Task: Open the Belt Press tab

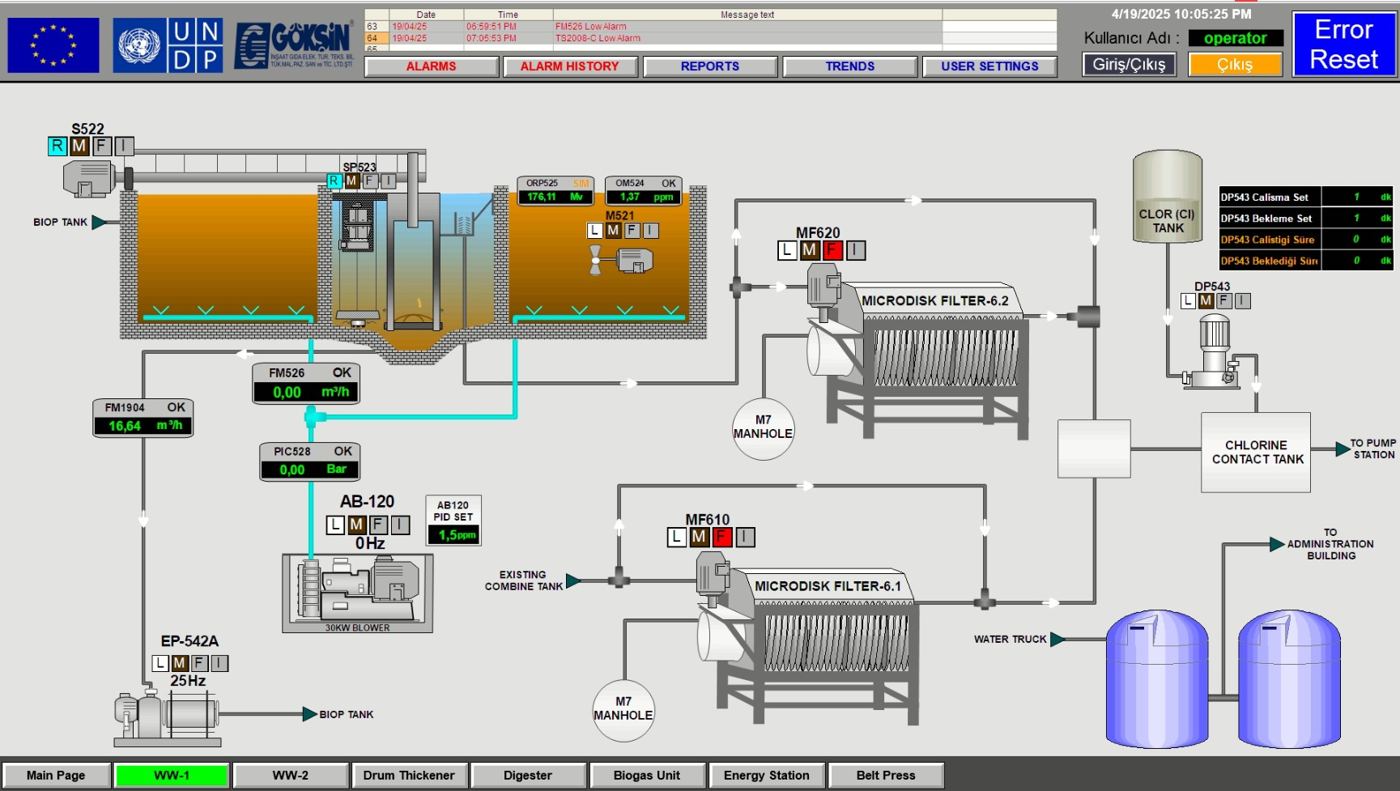Action: (x=885, y=775)
